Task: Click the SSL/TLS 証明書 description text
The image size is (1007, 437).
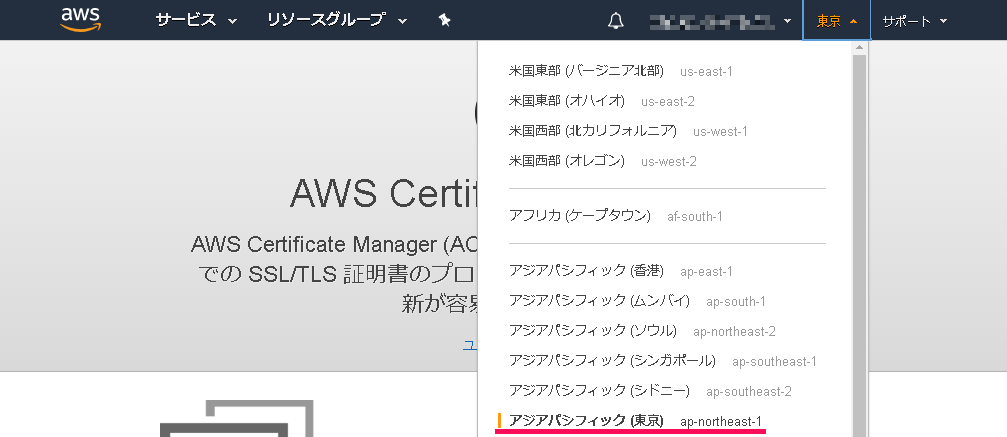Action: pos(337,274)
